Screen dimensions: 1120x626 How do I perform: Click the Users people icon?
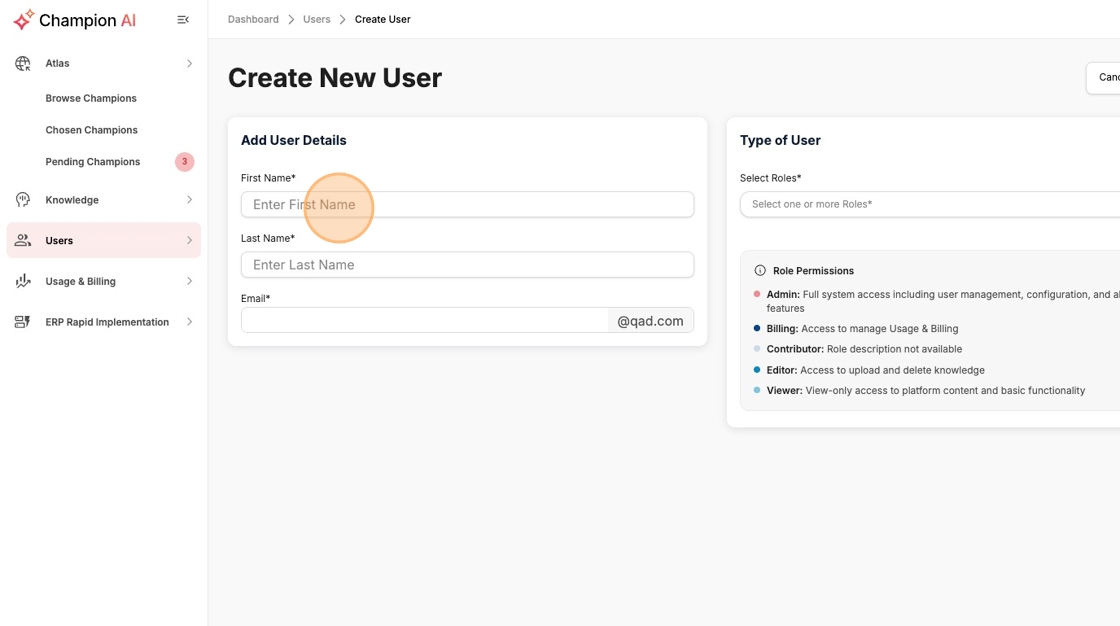[23, 241]
